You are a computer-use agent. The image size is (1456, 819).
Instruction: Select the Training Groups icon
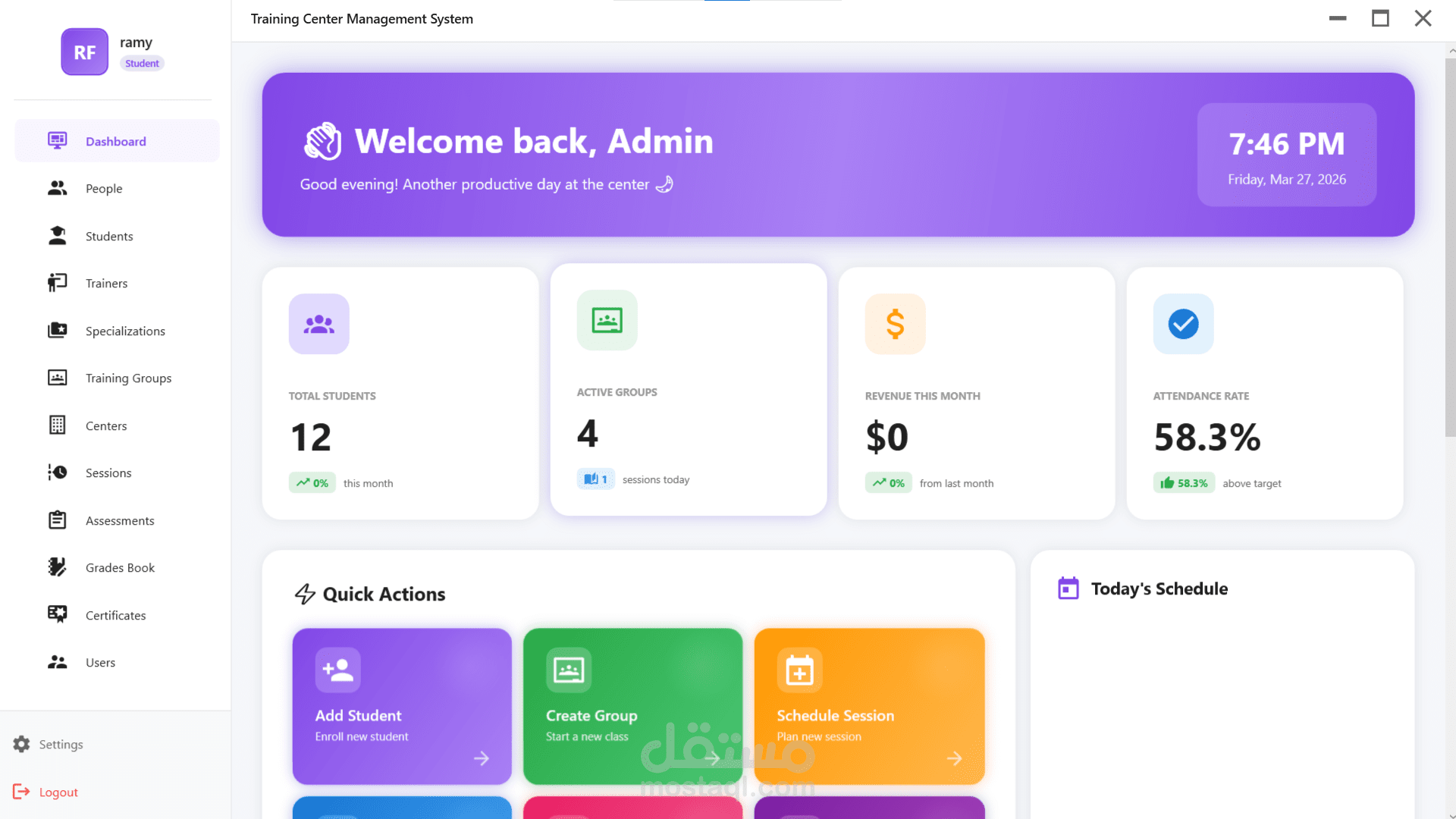58,378
